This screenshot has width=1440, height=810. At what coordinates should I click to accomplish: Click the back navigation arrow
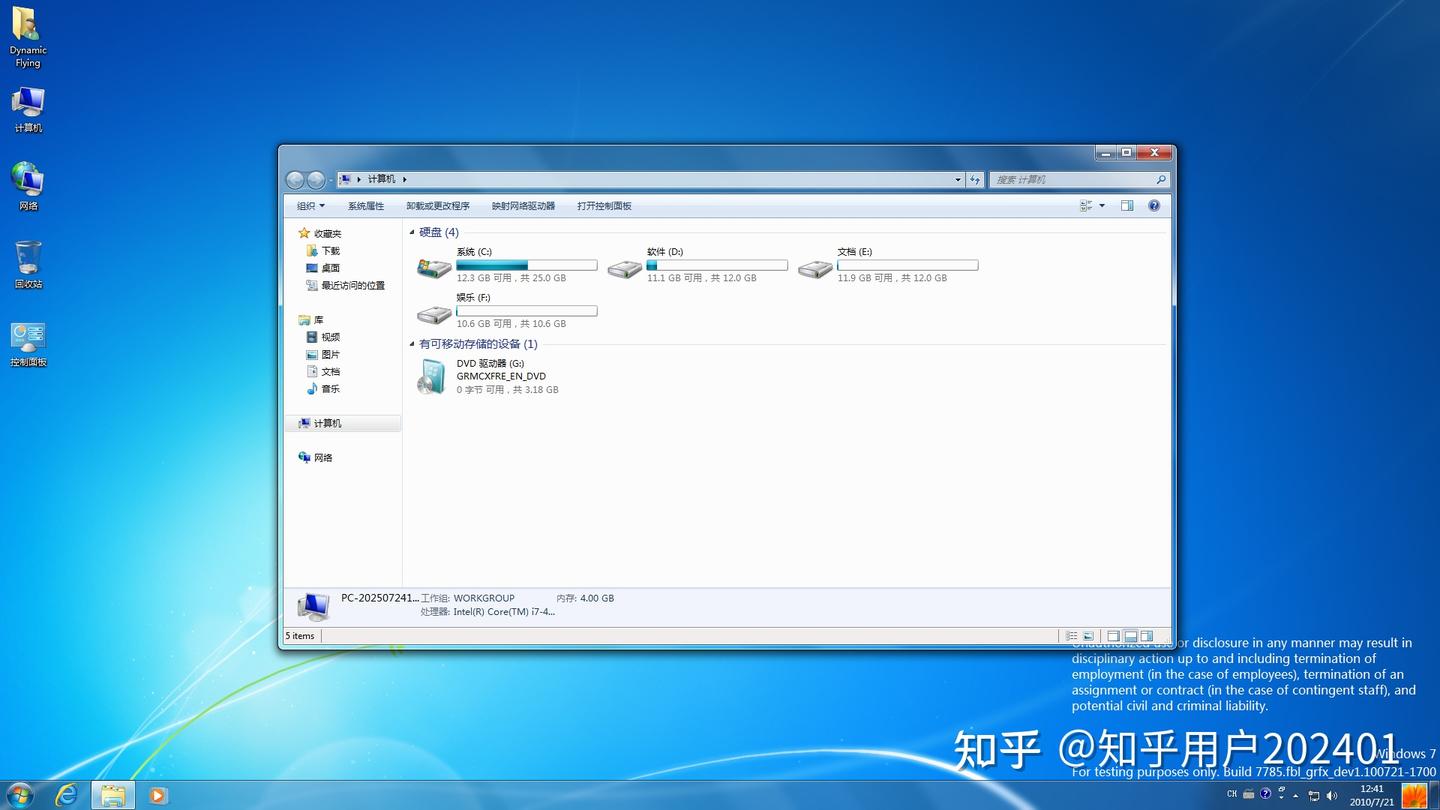click(295, 179)
